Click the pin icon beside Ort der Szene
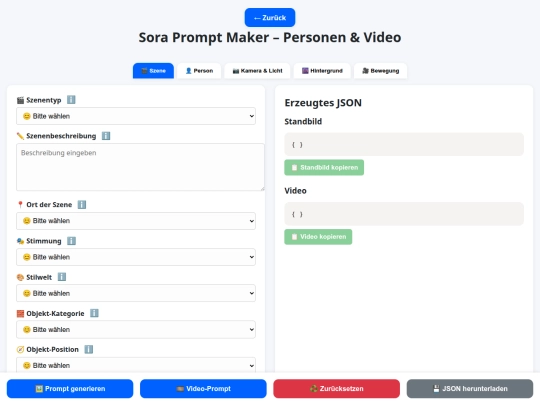This screenshot has width=540, height=405. pos(20,205)
